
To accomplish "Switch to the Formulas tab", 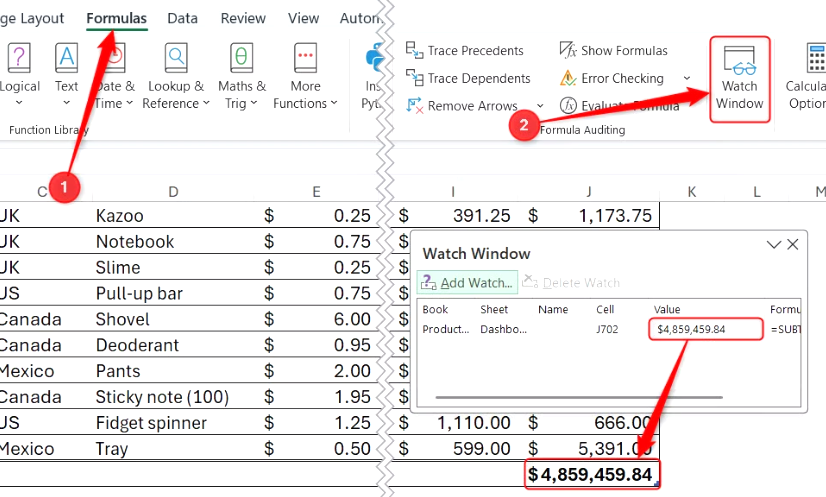I will pyautogui.click(x=116, y=18).
